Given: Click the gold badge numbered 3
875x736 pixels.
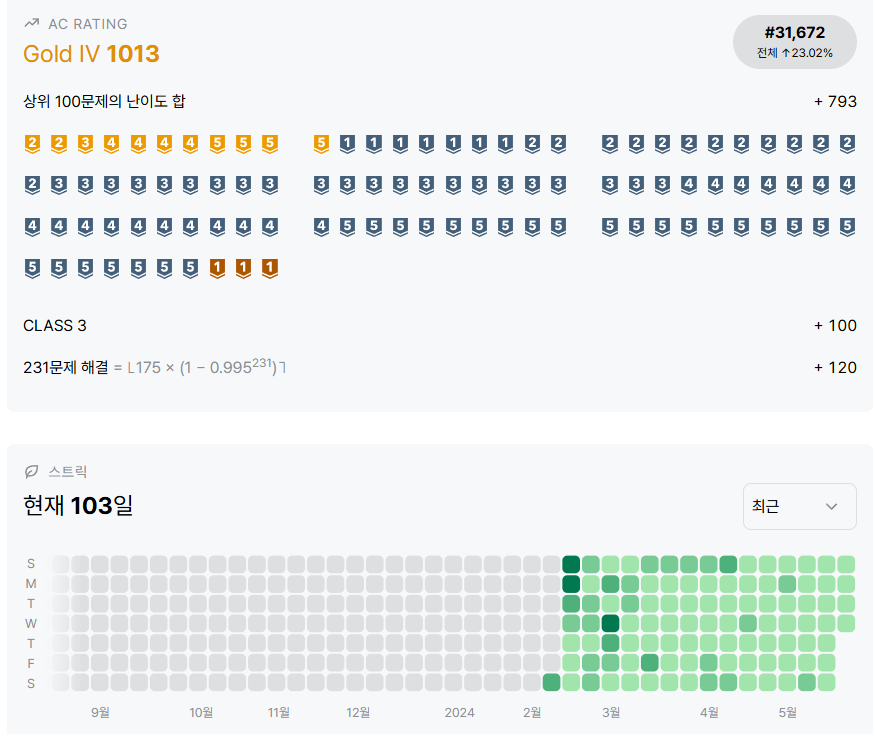Looking at the screenshot, I should (85, 143).
